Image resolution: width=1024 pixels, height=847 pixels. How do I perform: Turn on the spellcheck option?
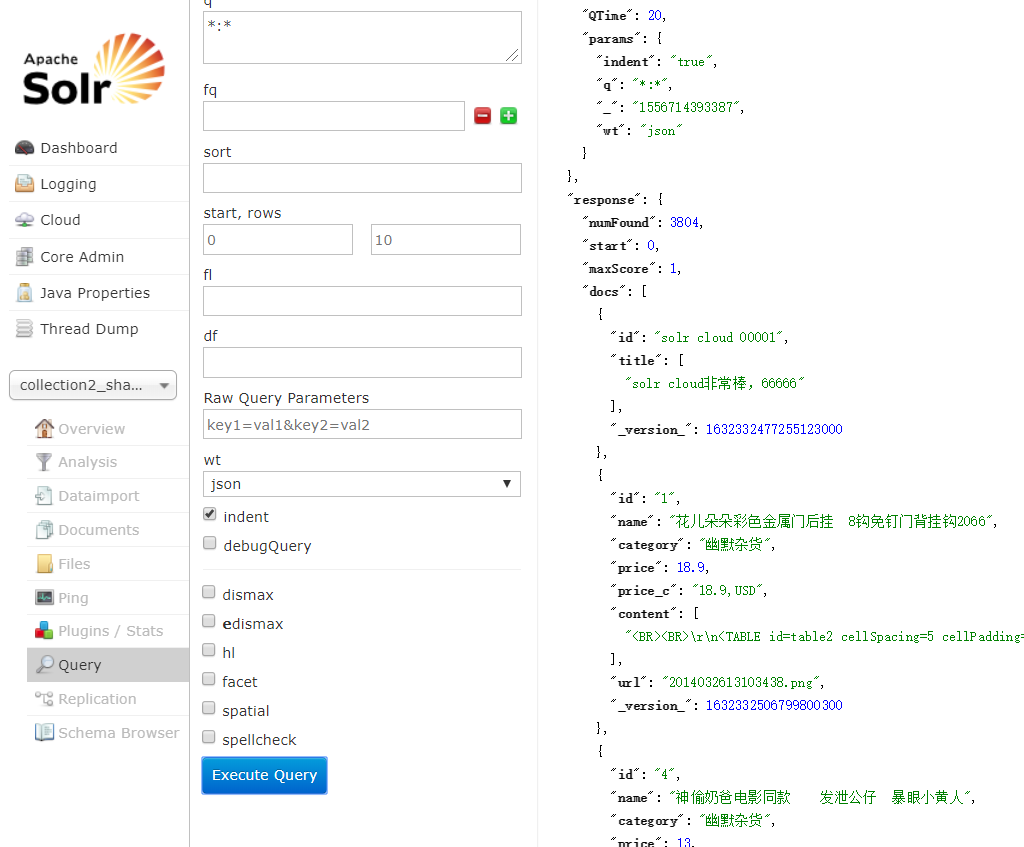coord(209,740)
